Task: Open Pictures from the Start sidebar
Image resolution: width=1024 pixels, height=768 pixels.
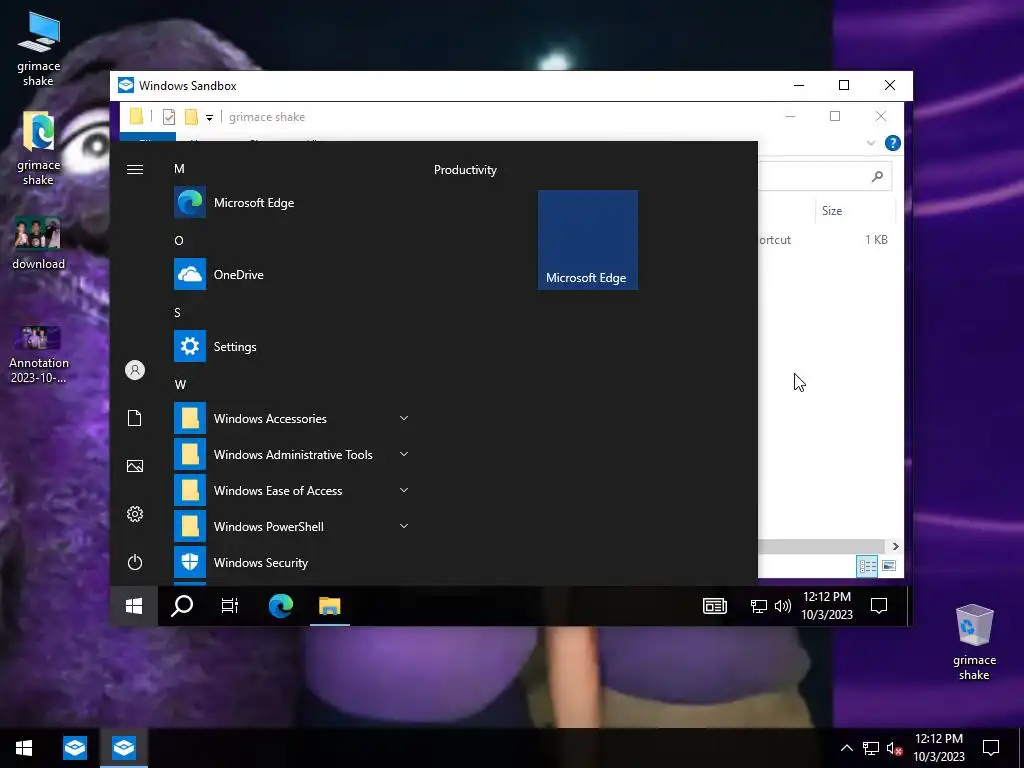Action: pyautogui.click(x=135, y=466)
